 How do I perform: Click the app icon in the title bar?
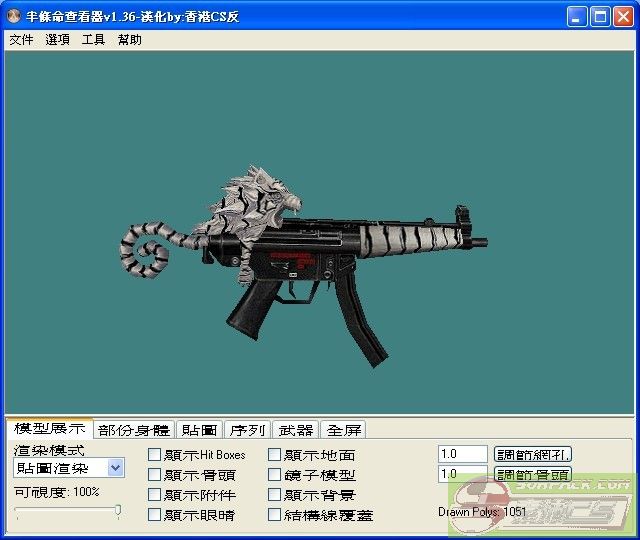[13, 17]
